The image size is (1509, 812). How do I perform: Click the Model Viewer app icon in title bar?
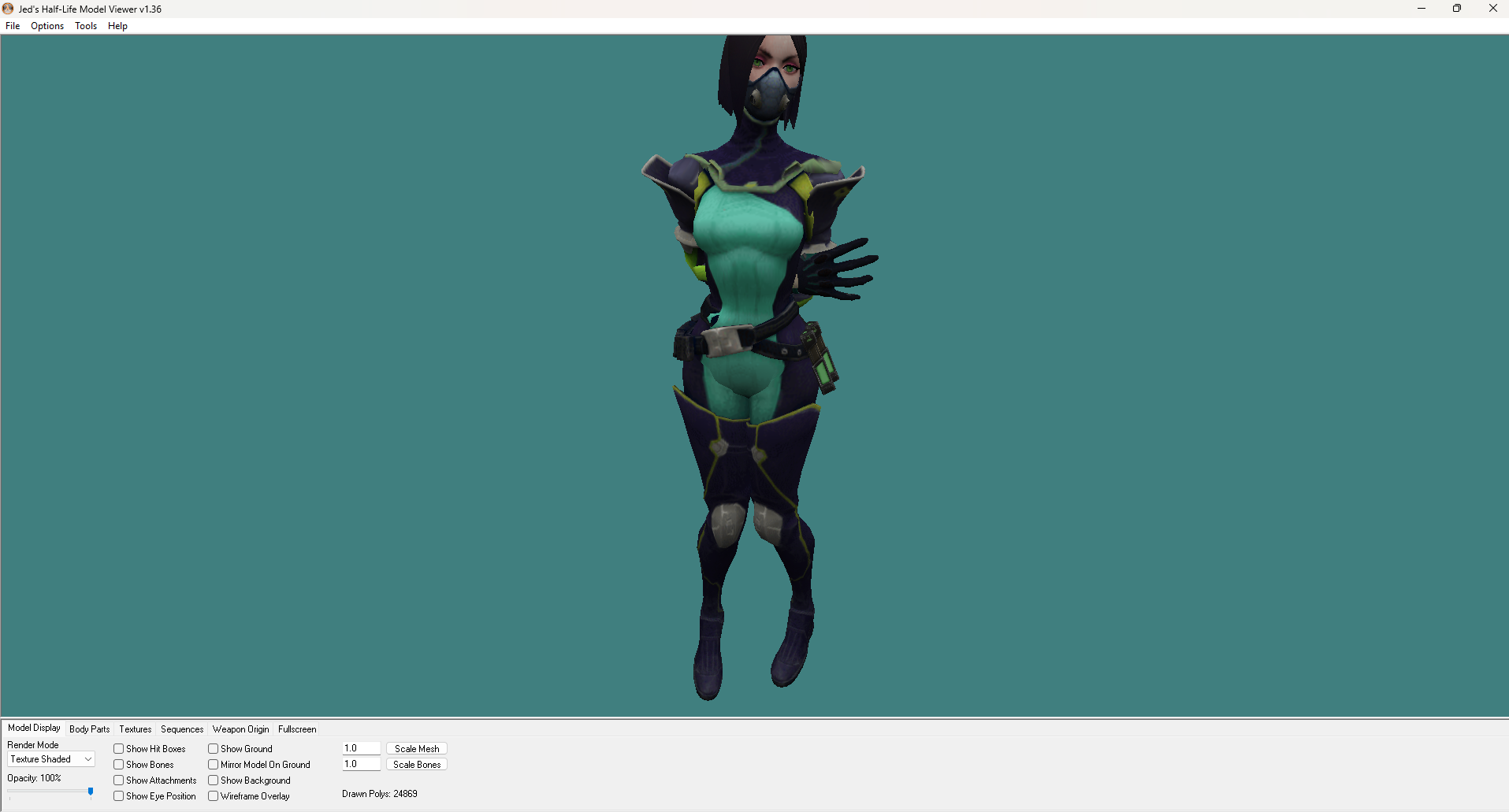(8, 9)
